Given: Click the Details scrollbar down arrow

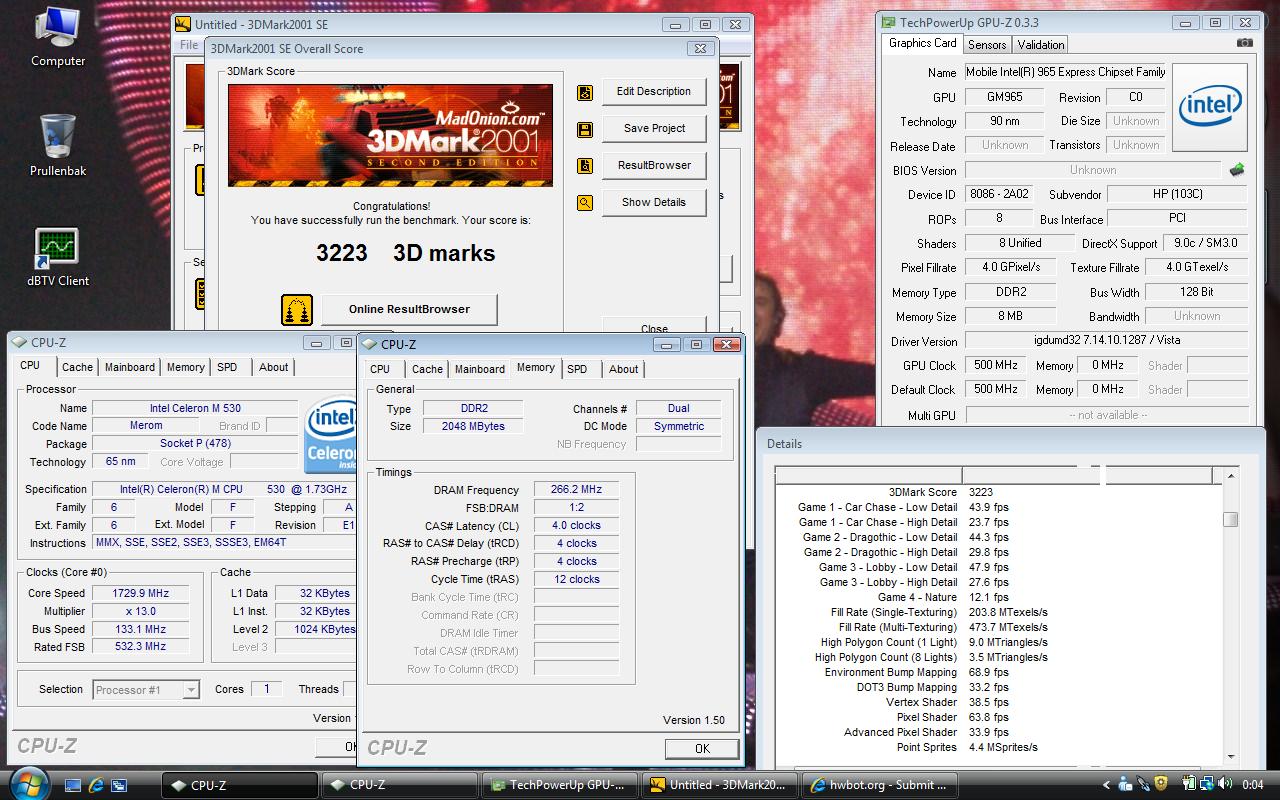Looking at the screenshot, I should (1231, 757).
